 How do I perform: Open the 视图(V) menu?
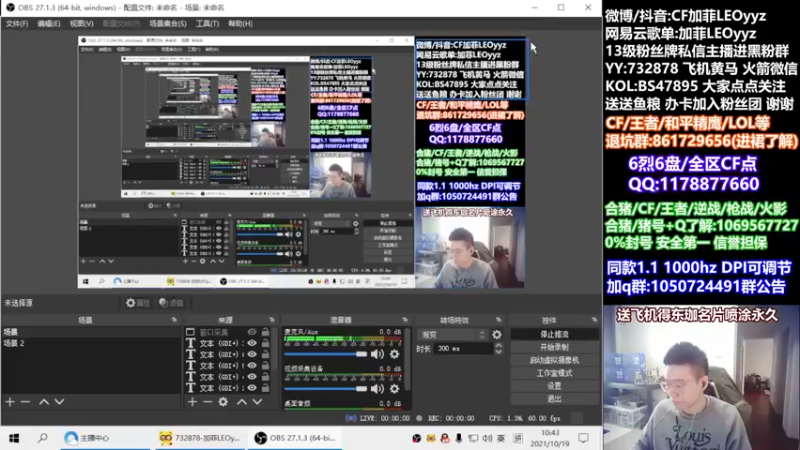click(x=82, y=23)
